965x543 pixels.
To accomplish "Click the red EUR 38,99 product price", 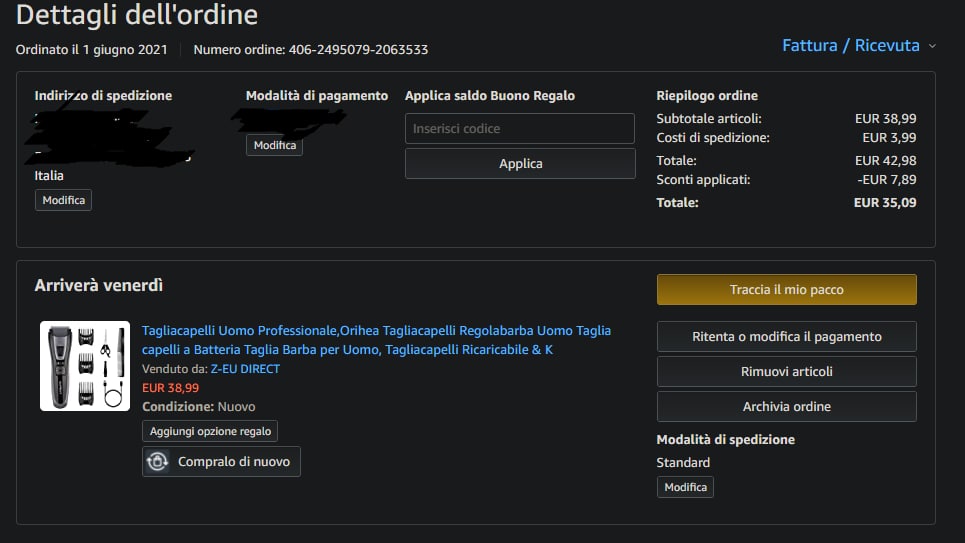I will [170, 387].
